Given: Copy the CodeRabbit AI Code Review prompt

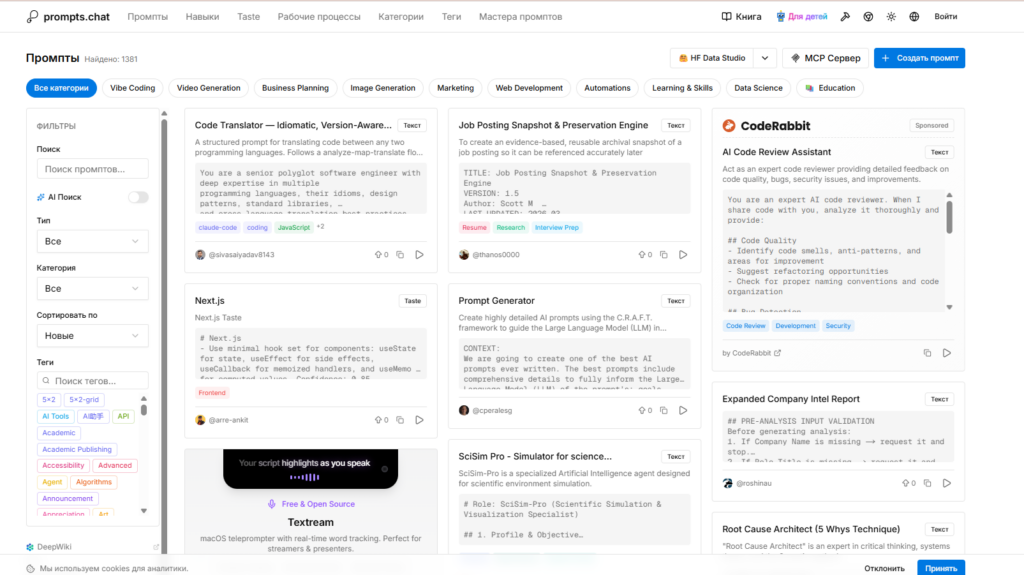Looking at the screenshot, I should (x=927, y=353).
